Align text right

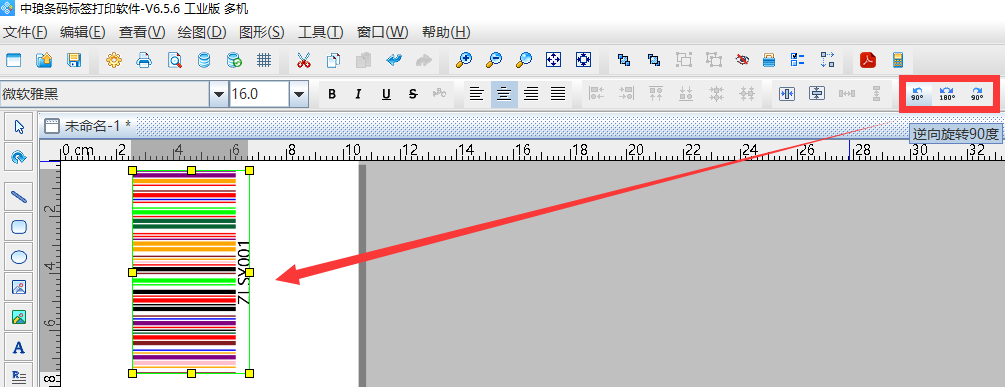(x=531, y=94)
